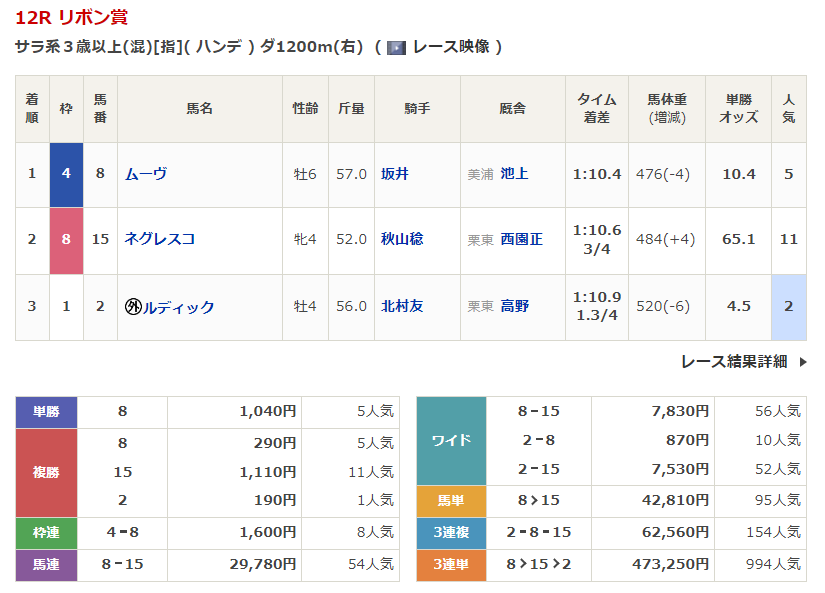
Task: Open jockey 北村友 profile
Action: (401, 306)
